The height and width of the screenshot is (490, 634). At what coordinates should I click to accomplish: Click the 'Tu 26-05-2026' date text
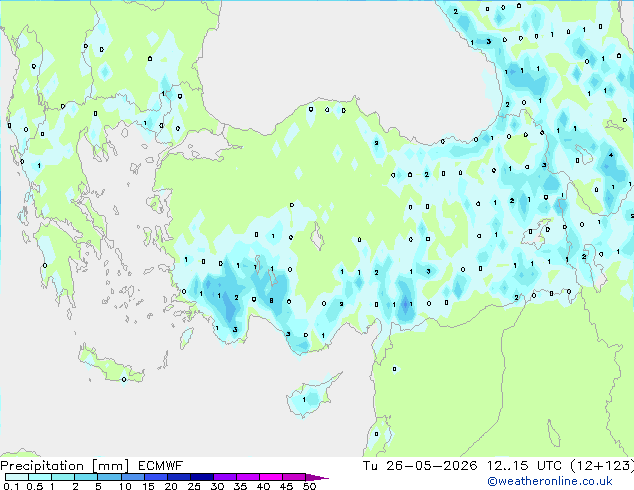pyautogui.click(x=420, y=466)
